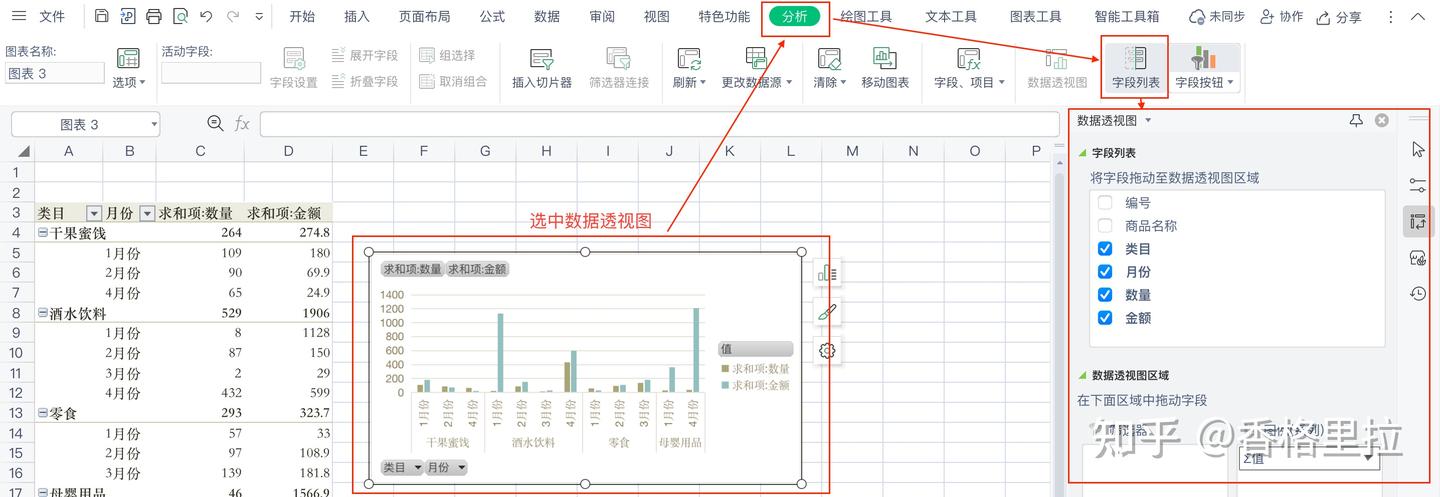Open the hamburger main menu
The height and width of the screenshot is (497, 1440).
pyautogui.click(x=19, y=17)
